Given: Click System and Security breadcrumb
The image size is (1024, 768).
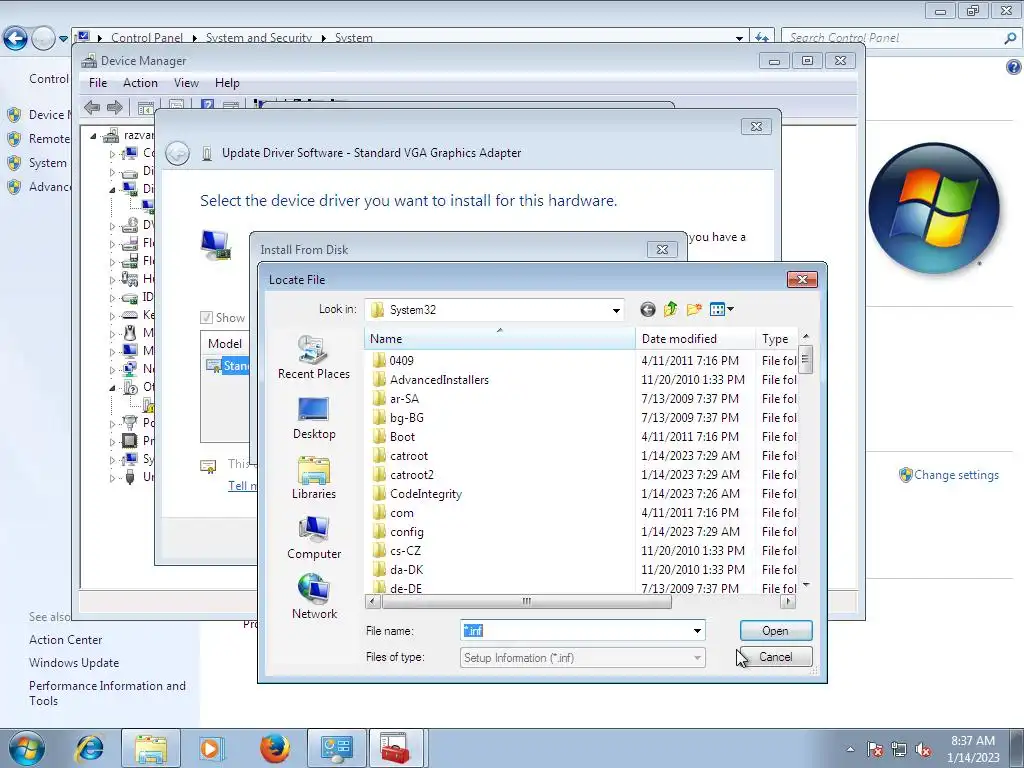Looking at the screenshot, I should (259, 38).
